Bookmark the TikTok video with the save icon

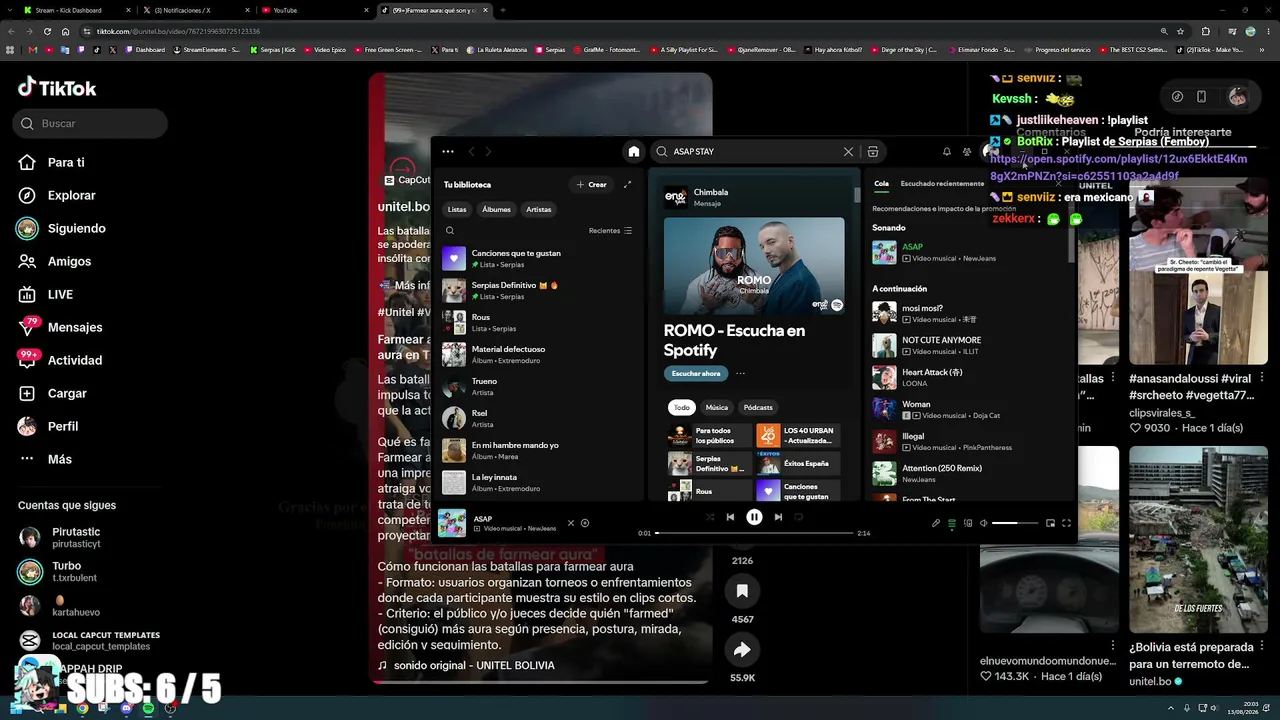point(742,591)
